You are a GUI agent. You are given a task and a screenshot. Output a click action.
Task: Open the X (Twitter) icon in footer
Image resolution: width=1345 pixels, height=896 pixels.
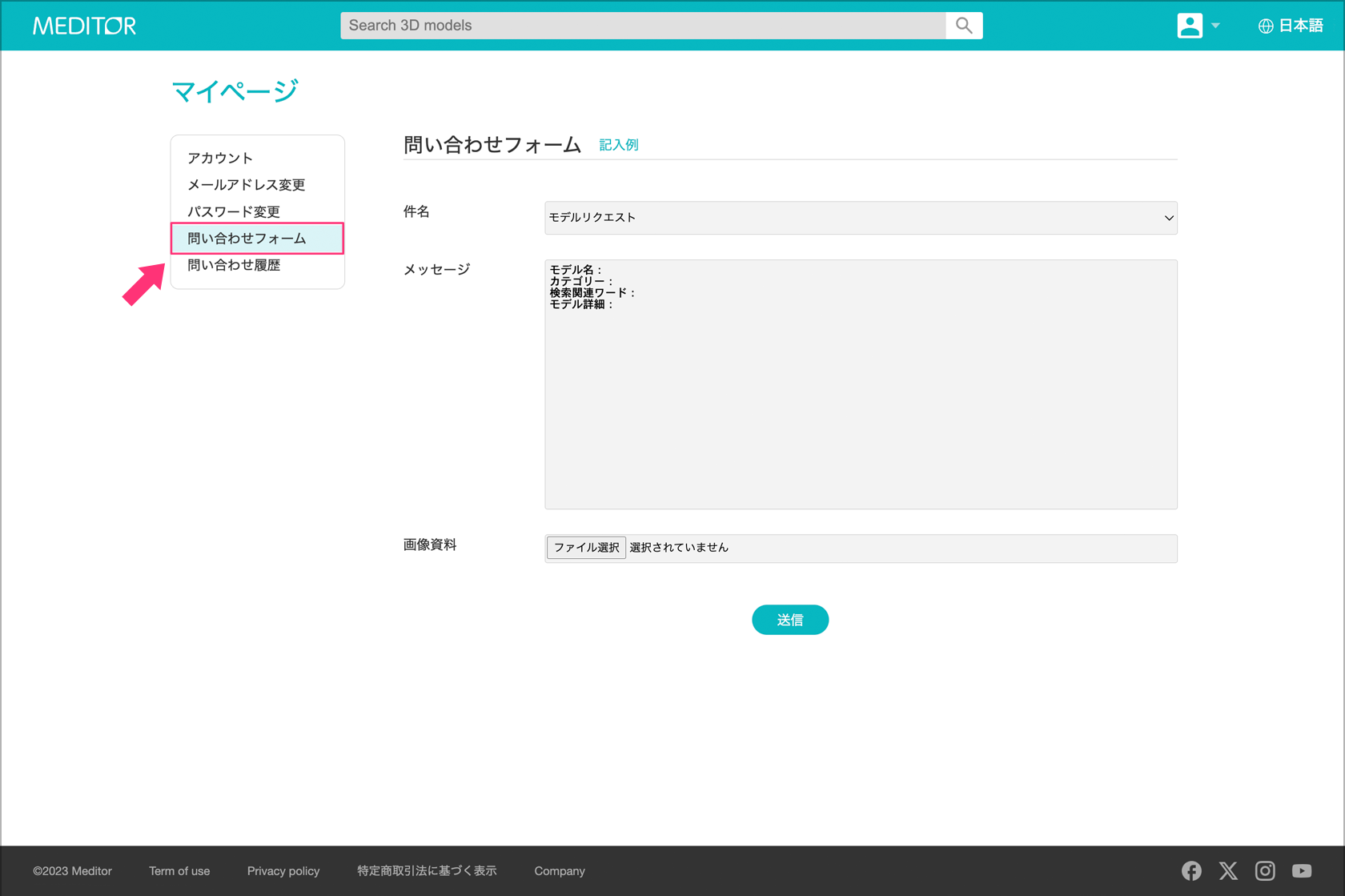point(1228,870)
